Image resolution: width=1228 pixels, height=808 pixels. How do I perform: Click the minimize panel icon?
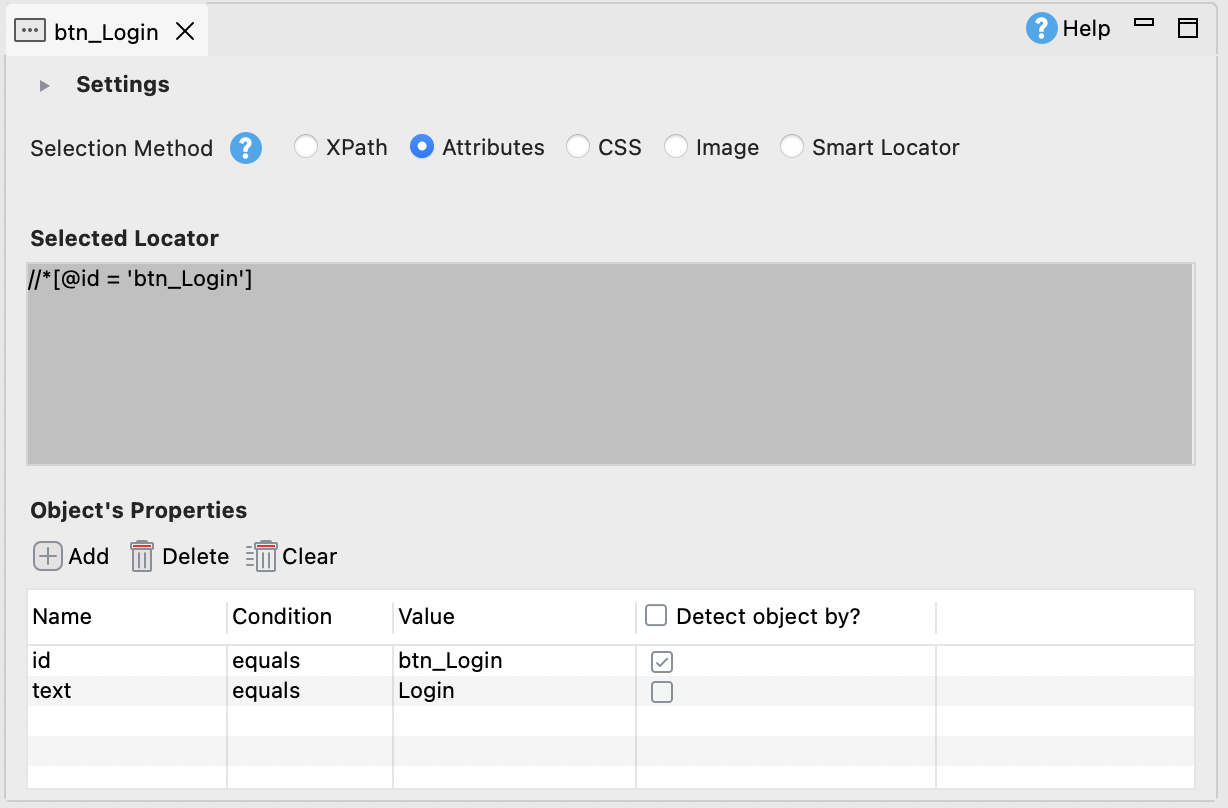[x=1144, y=23]
